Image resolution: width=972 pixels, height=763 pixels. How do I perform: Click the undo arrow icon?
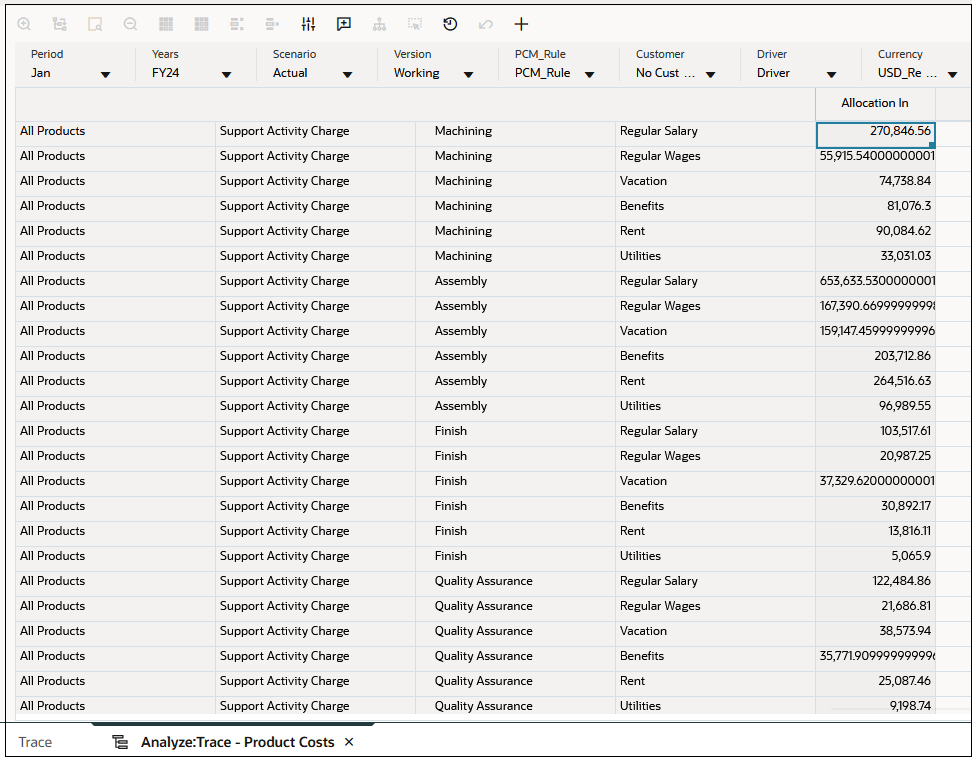pos(486,24)
